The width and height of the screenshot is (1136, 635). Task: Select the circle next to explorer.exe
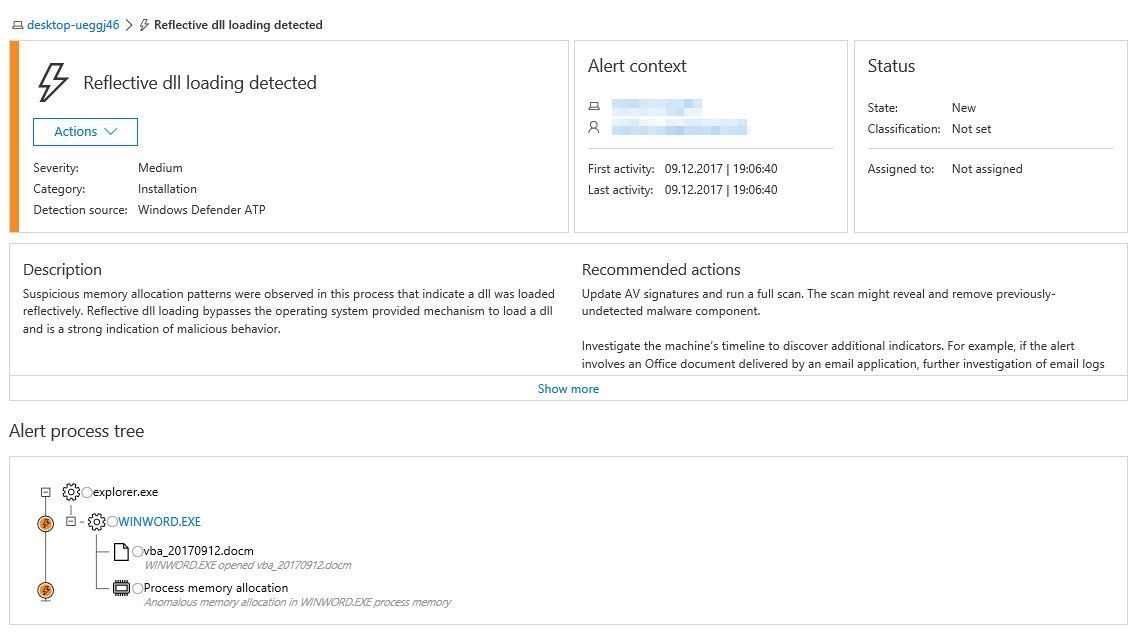click(88, 493)
